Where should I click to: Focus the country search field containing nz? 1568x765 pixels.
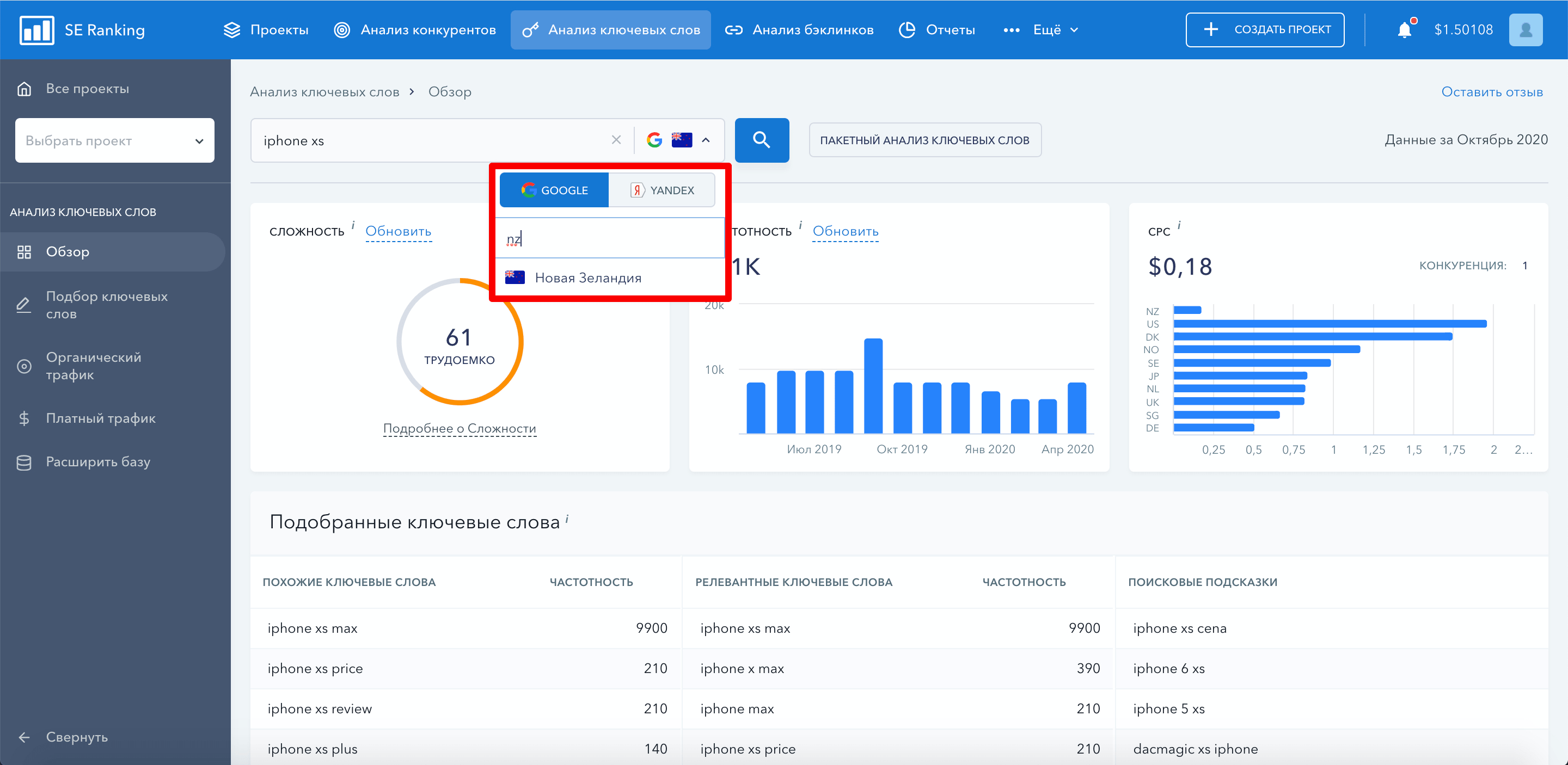(x=610, y=238)
